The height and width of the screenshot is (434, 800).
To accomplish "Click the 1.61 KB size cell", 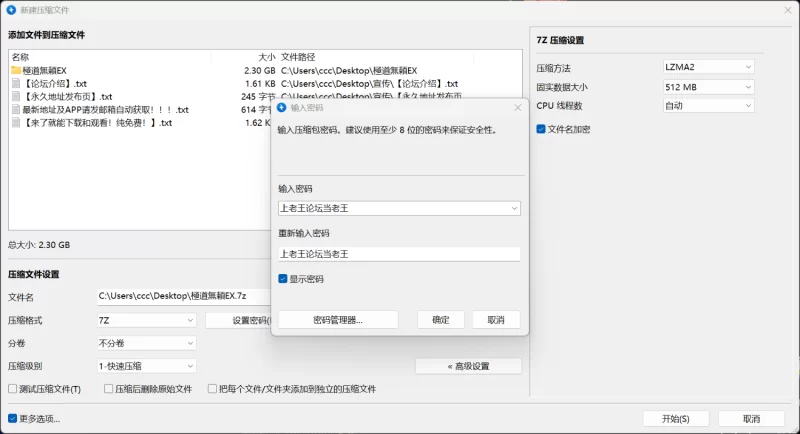I will pos(261,83).
